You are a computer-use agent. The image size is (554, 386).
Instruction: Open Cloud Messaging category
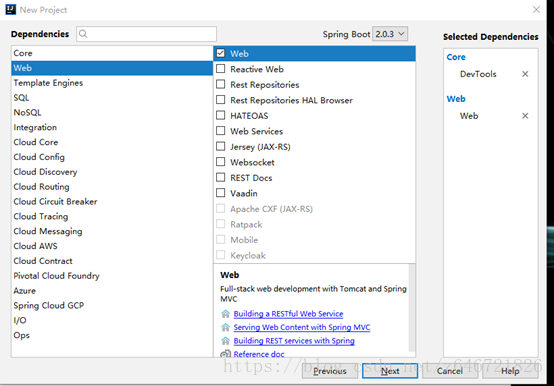(112, 231)
